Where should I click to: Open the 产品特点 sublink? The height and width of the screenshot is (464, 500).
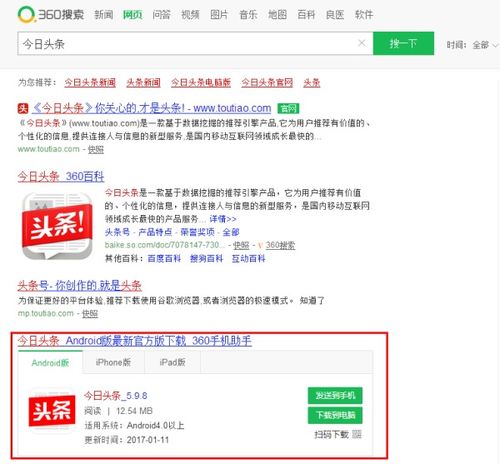coord(155,232)
